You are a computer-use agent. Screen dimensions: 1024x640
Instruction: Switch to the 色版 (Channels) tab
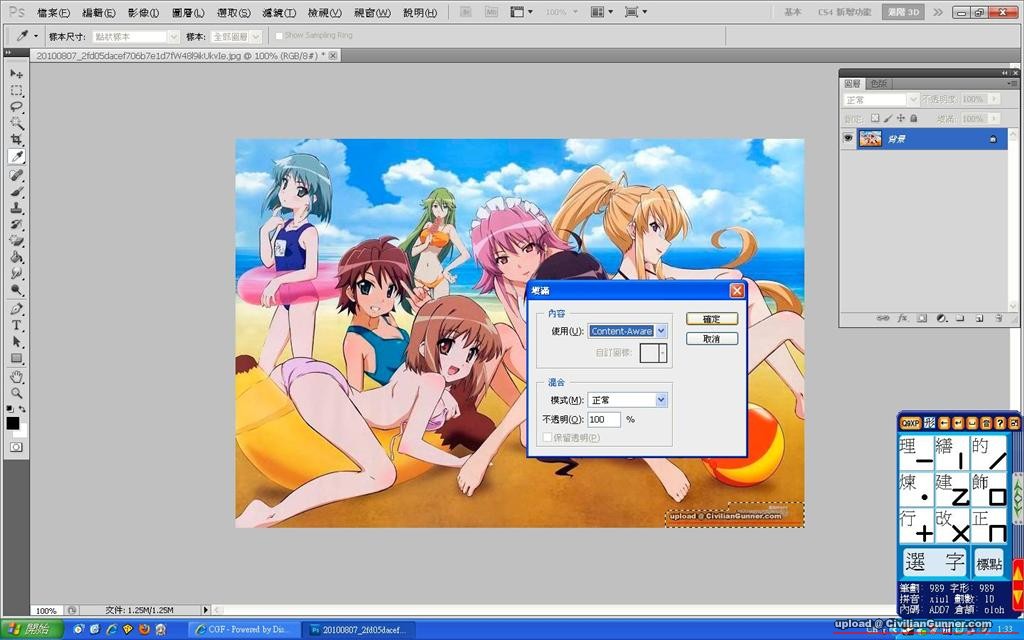click(x=878, y=84)
